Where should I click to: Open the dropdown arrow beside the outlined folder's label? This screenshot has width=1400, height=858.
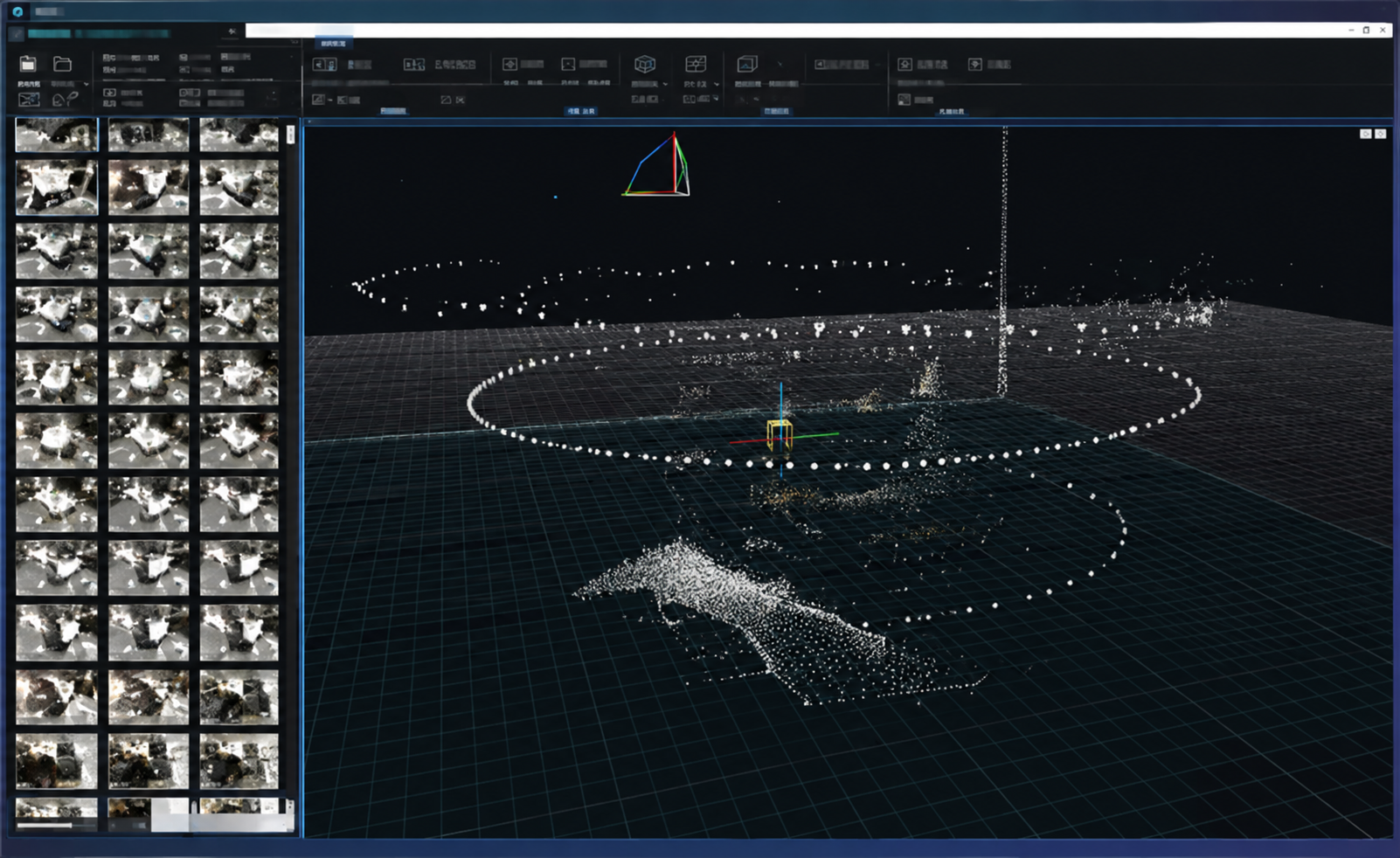86,84
